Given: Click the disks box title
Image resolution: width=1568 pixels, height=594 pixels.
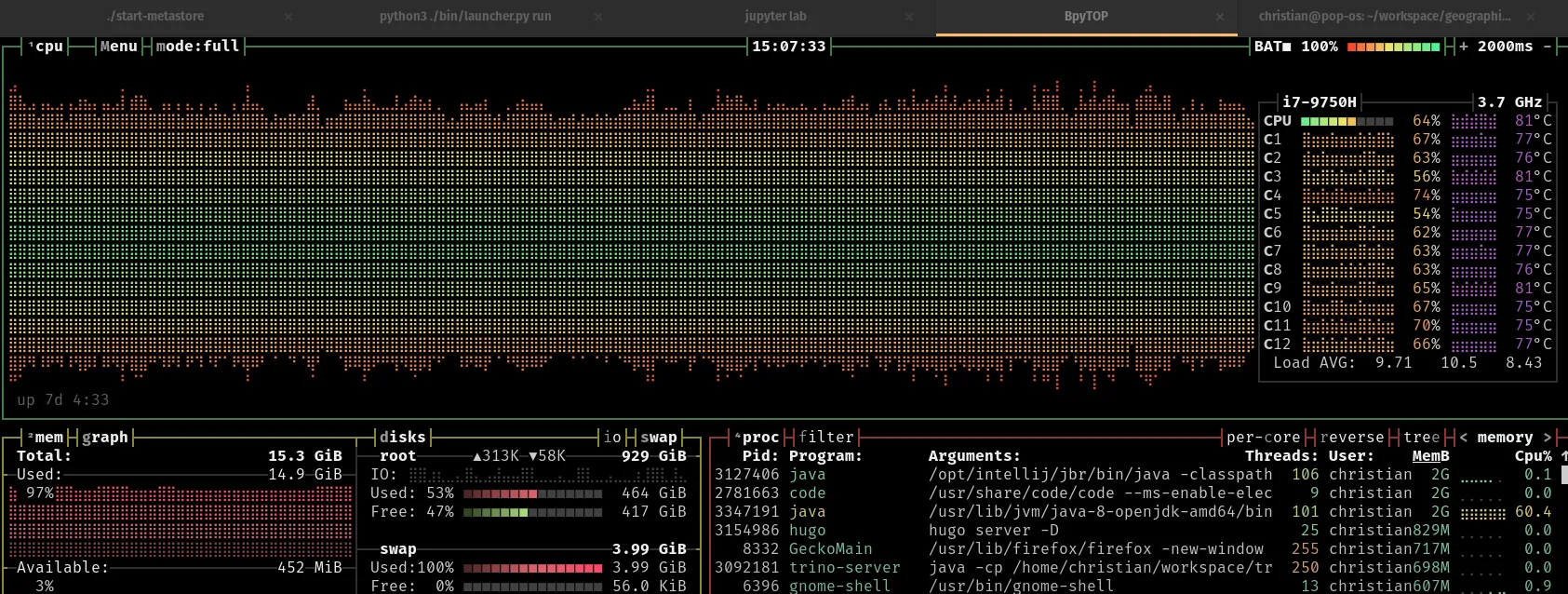Looking at the screenshot, I should click(x=403, y=438).
